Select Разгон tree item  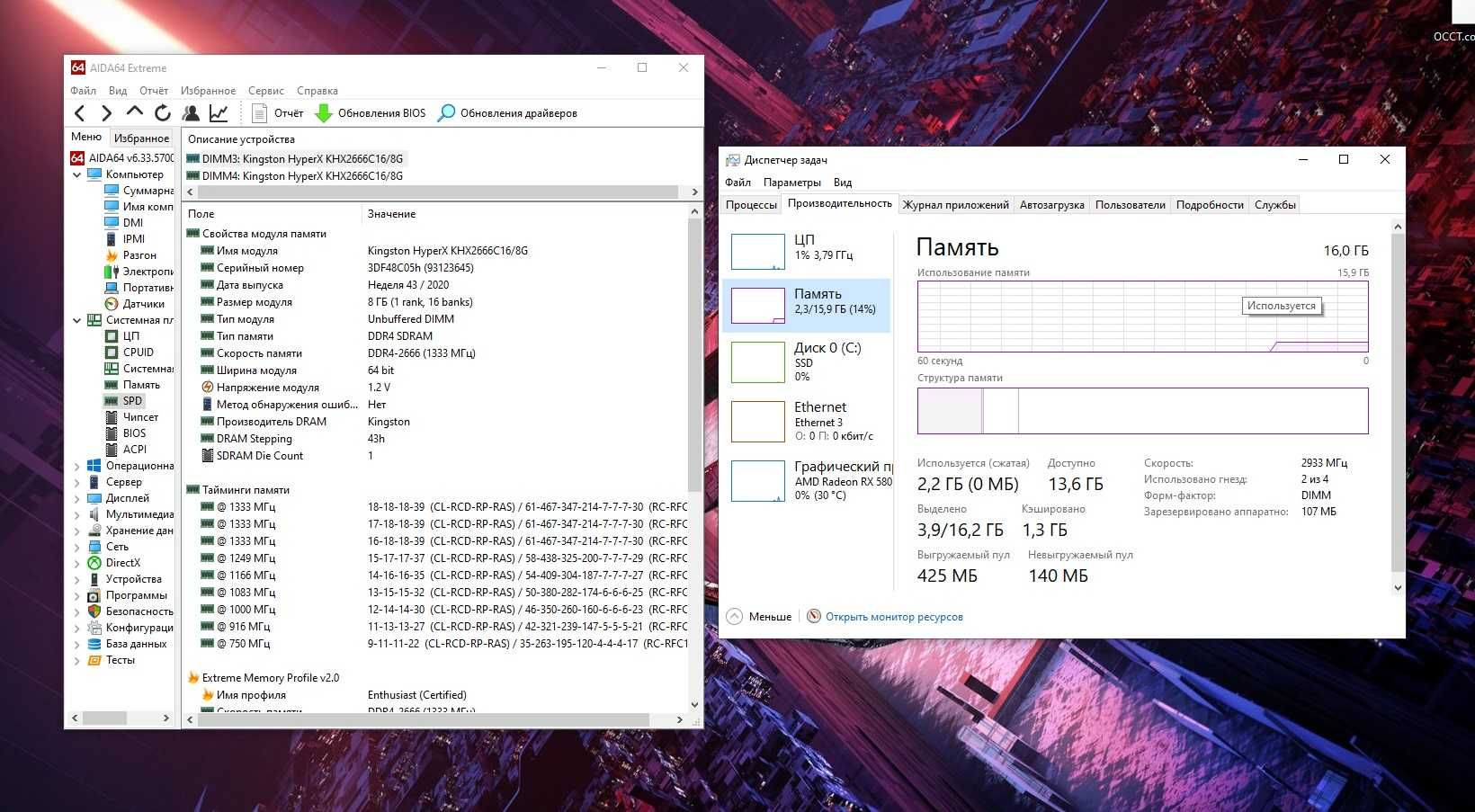[x=130, y=255]
